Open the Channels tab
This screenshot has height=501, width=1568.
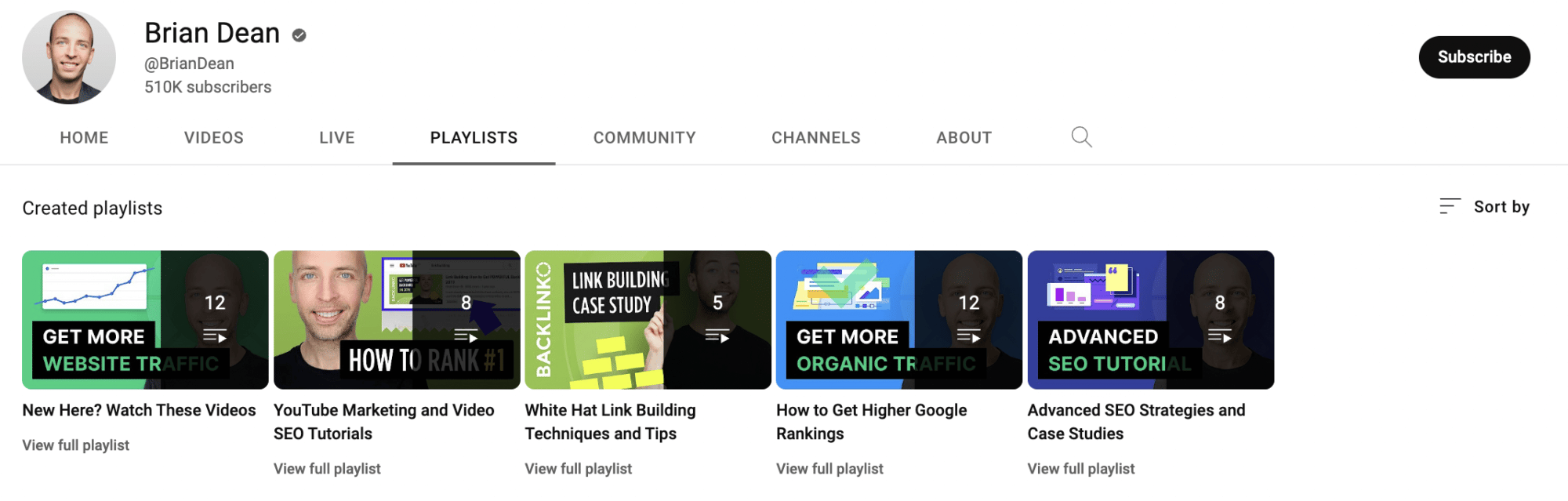click(816, 138)
